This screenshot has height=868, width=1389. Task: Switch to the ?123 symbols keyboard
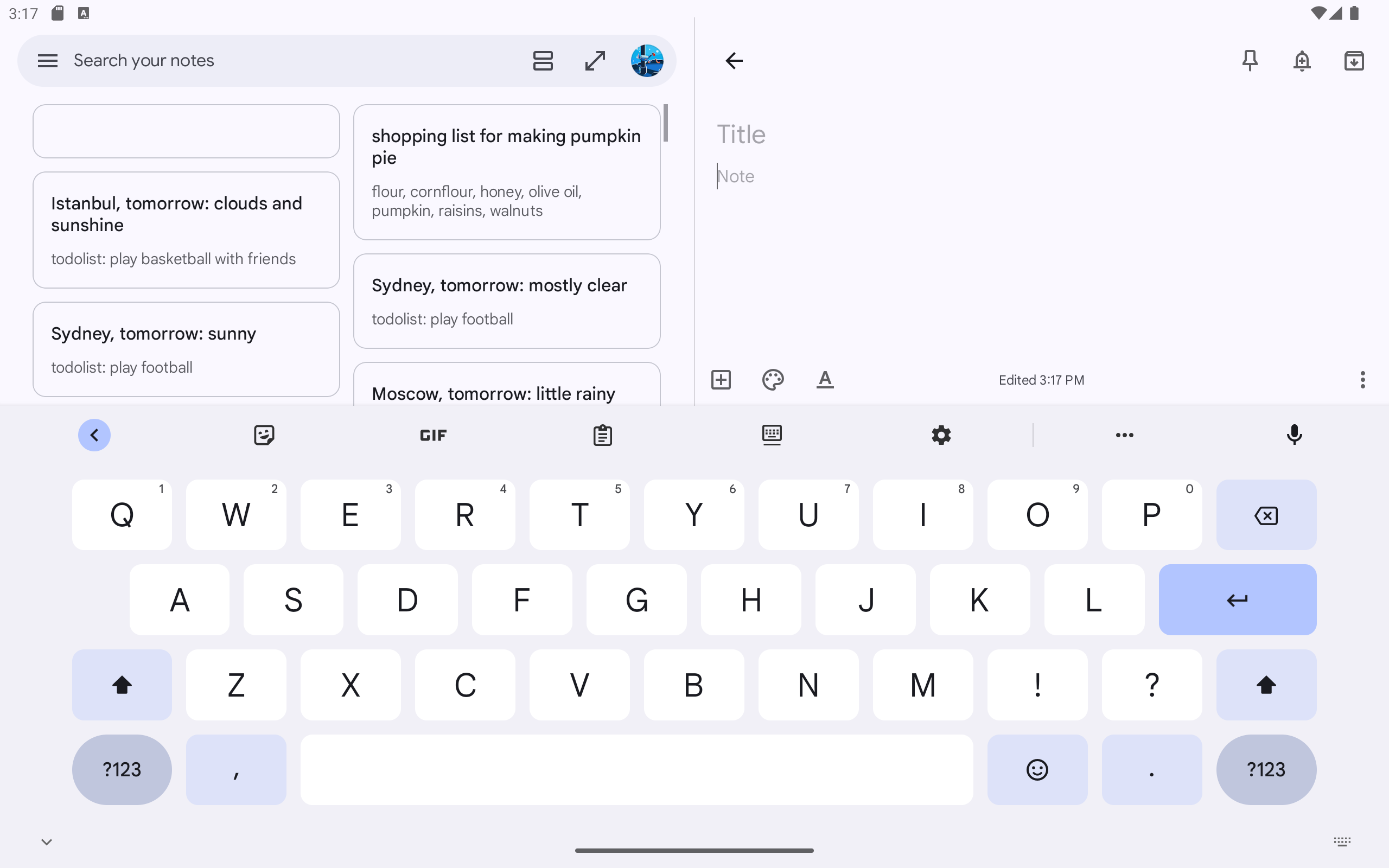click(122, 769)
